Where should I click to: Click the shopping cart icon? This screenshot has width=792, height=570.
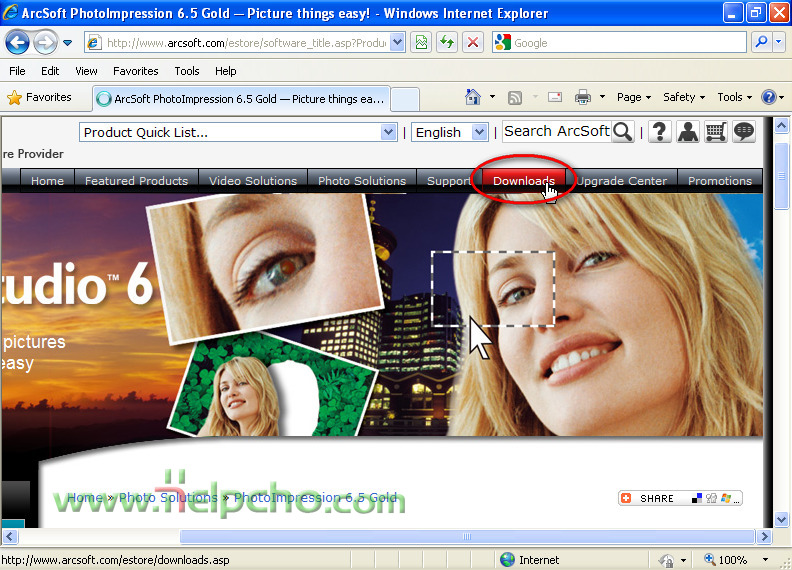716,131
